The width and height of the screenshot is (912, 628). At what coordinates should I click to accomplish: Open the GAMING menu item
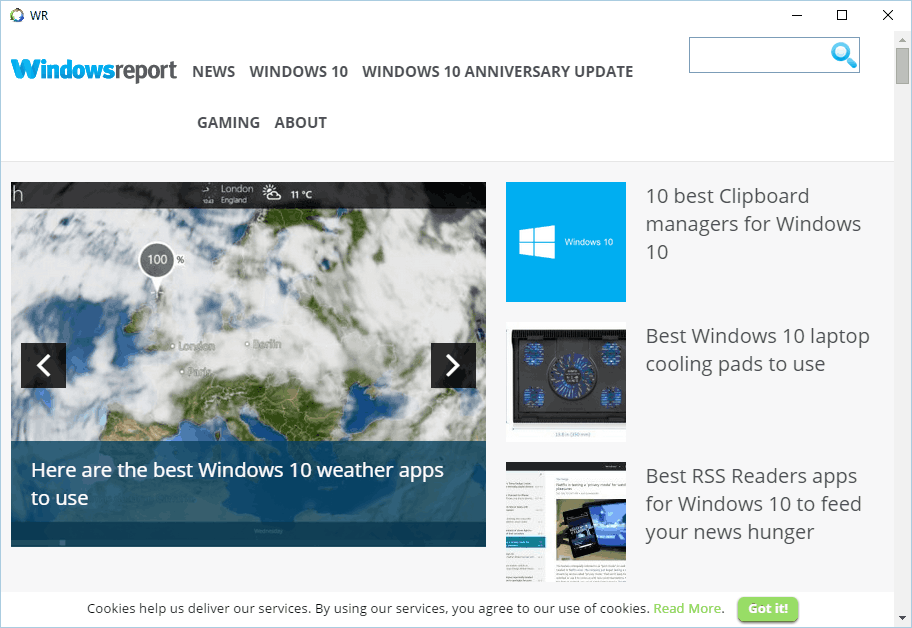229,123
